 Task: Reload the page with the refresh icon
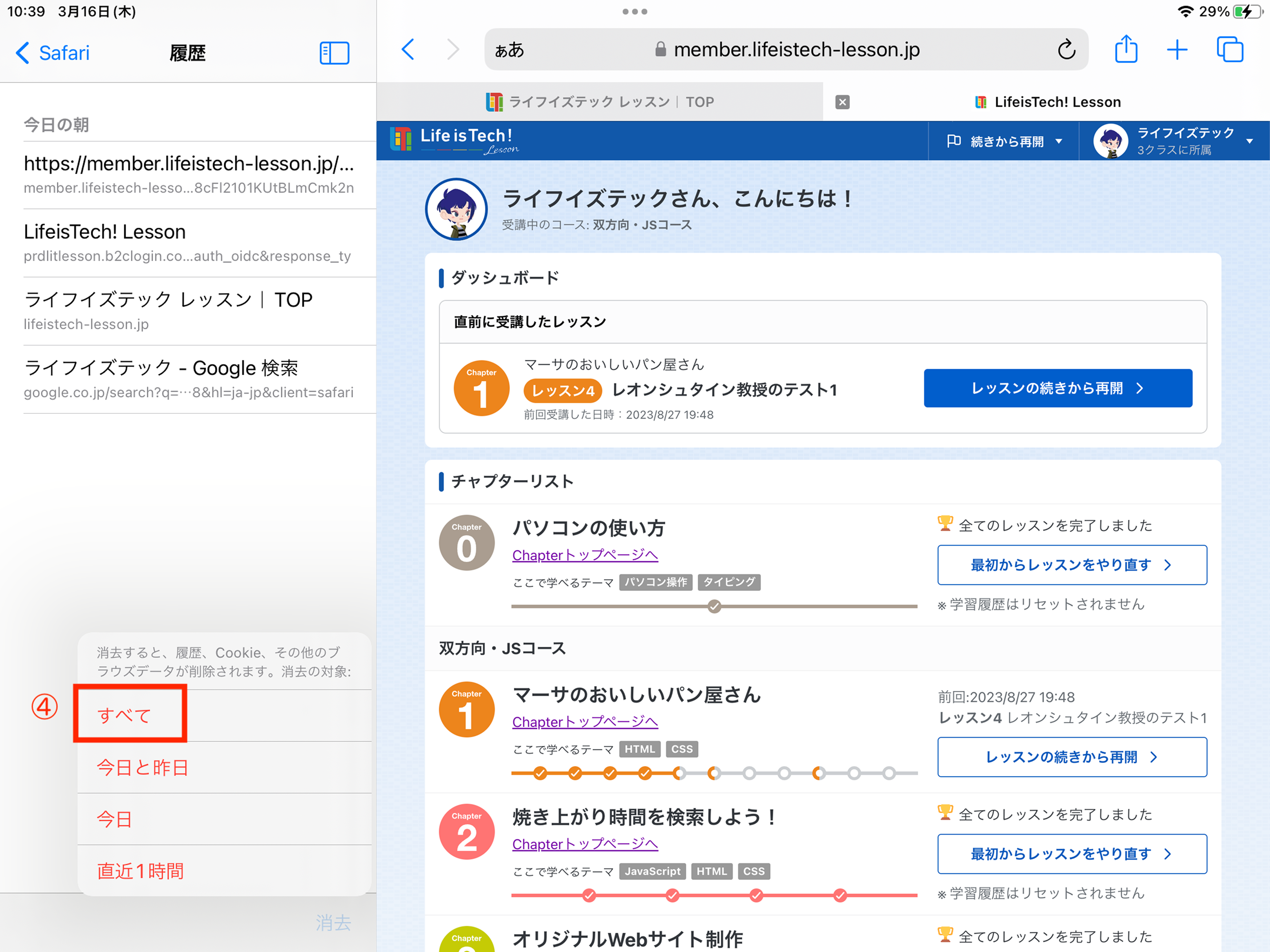coord(1066,49)
